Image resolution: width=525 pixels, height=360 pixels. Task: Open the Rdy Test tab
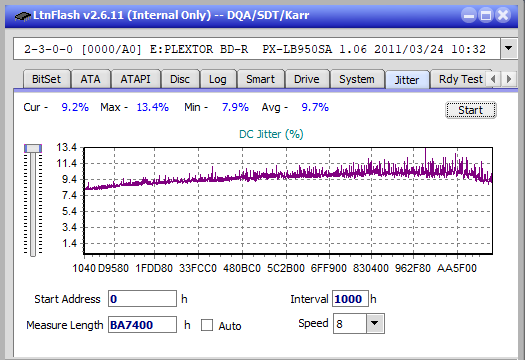click(x=461, y=79)
